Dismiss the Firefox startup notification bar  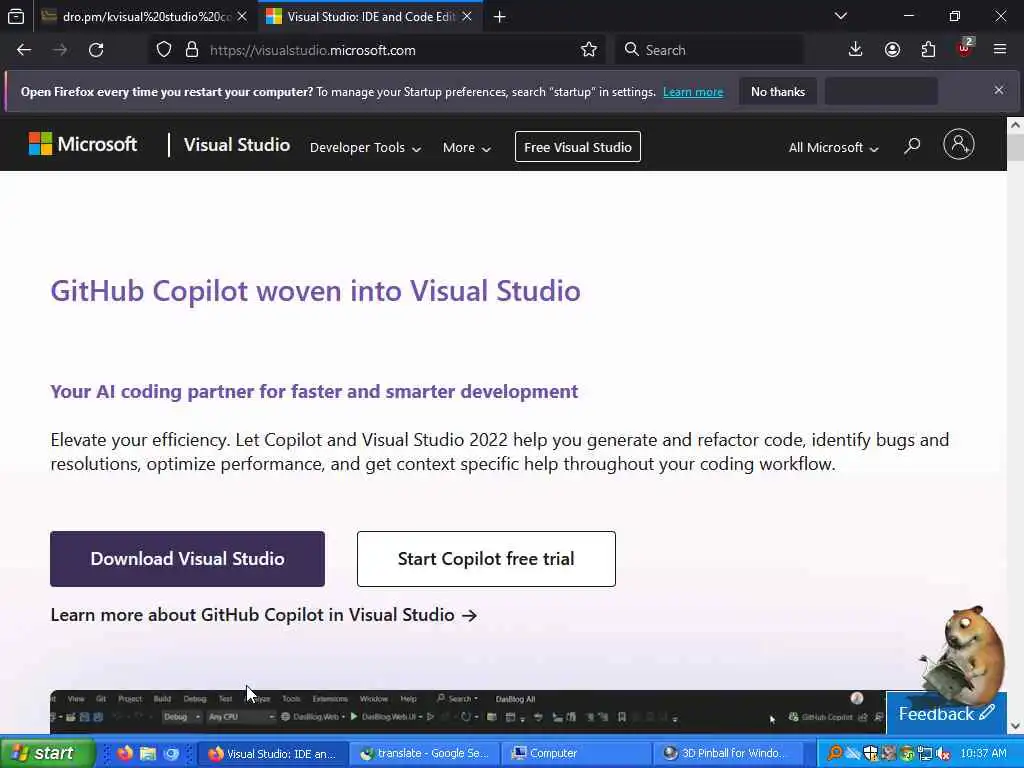coord(999,90)
